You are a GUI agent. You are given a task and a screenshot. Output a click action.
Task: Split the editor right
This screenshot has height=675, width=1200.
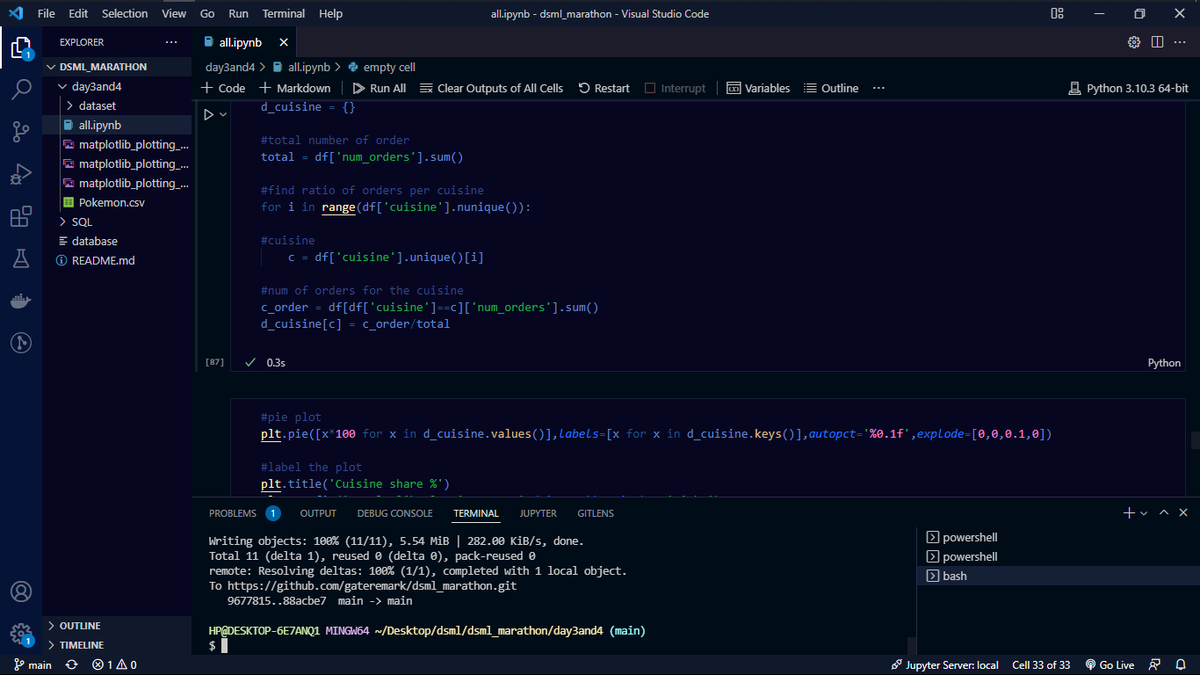1156,42
